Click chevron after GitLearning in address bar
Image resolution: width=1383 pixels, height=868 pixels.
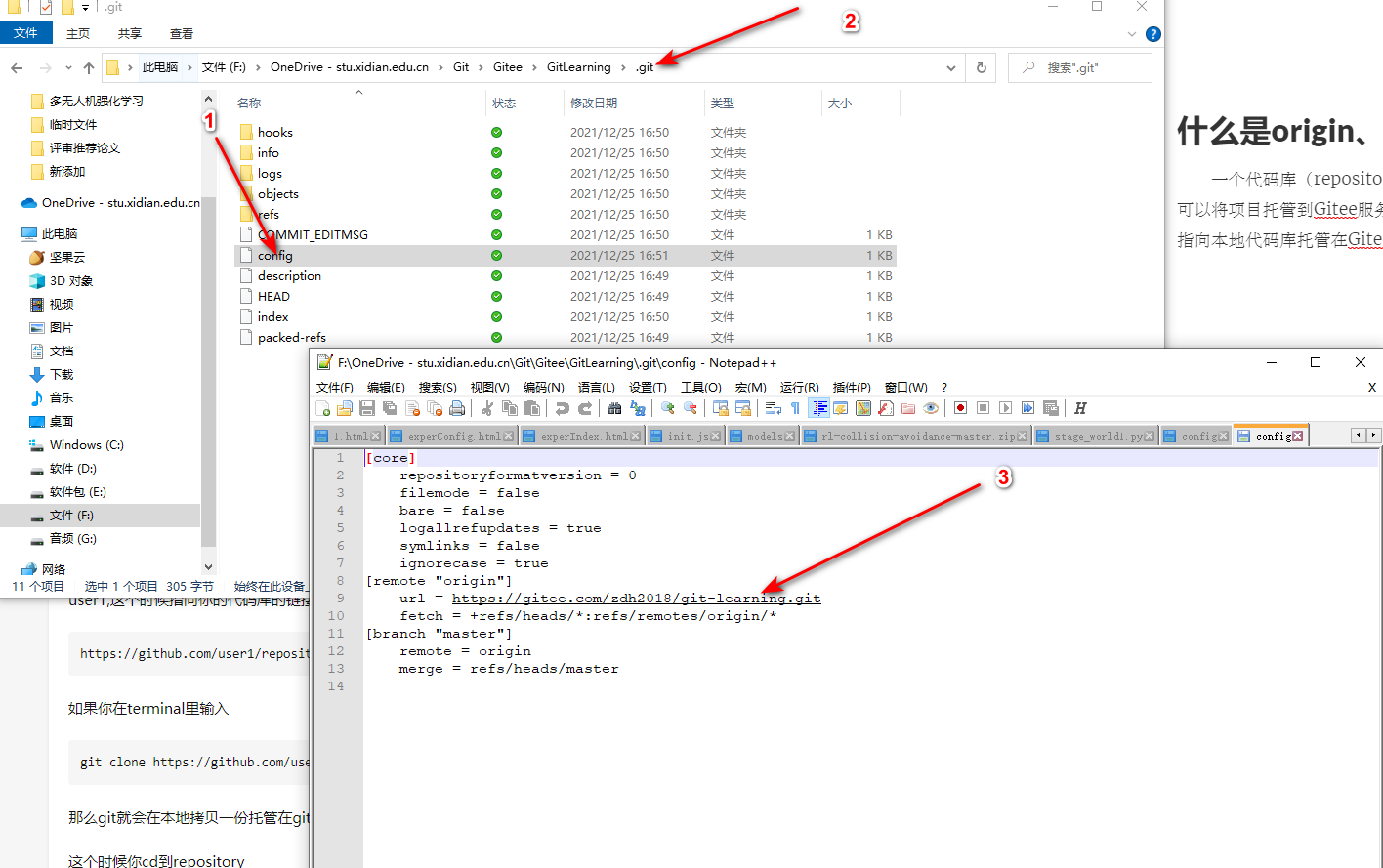tap(623, 67)
